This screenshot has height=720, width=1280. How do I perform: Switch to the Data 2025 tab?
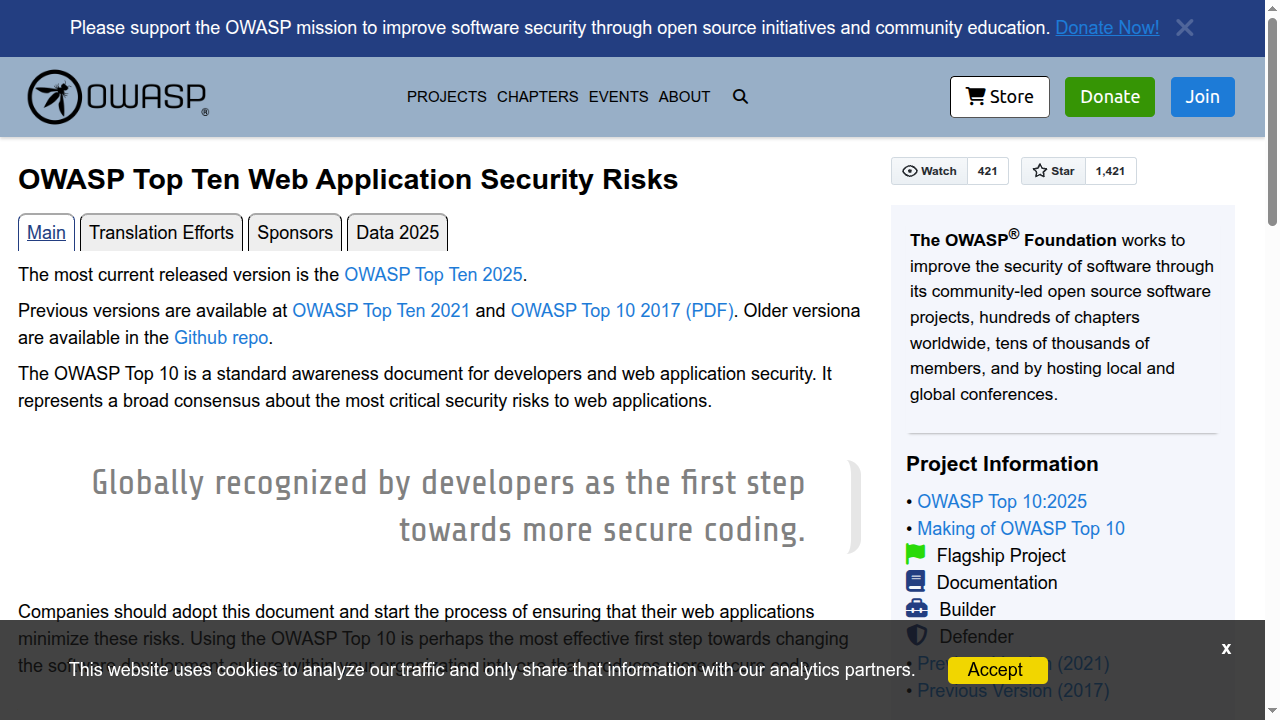[398, 232]
